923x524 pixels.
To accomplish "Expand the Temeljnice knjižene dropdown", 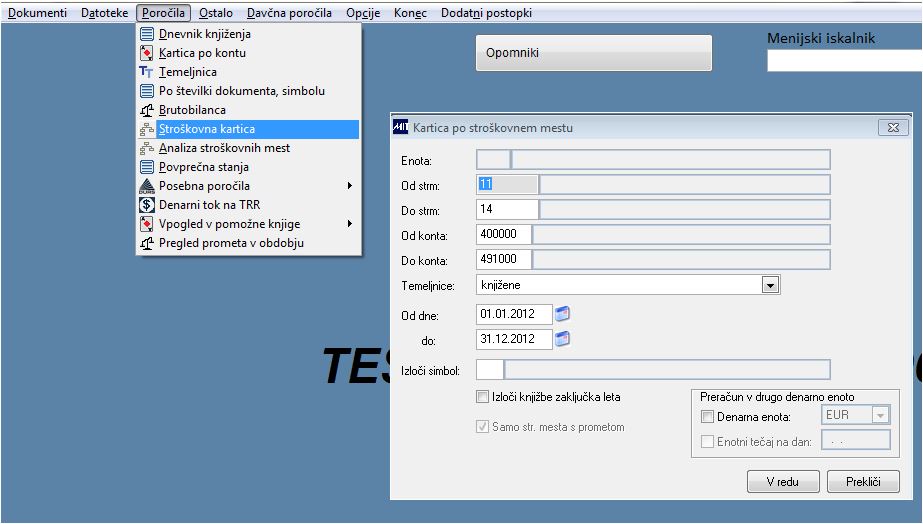I will click(x=771, y=286).
